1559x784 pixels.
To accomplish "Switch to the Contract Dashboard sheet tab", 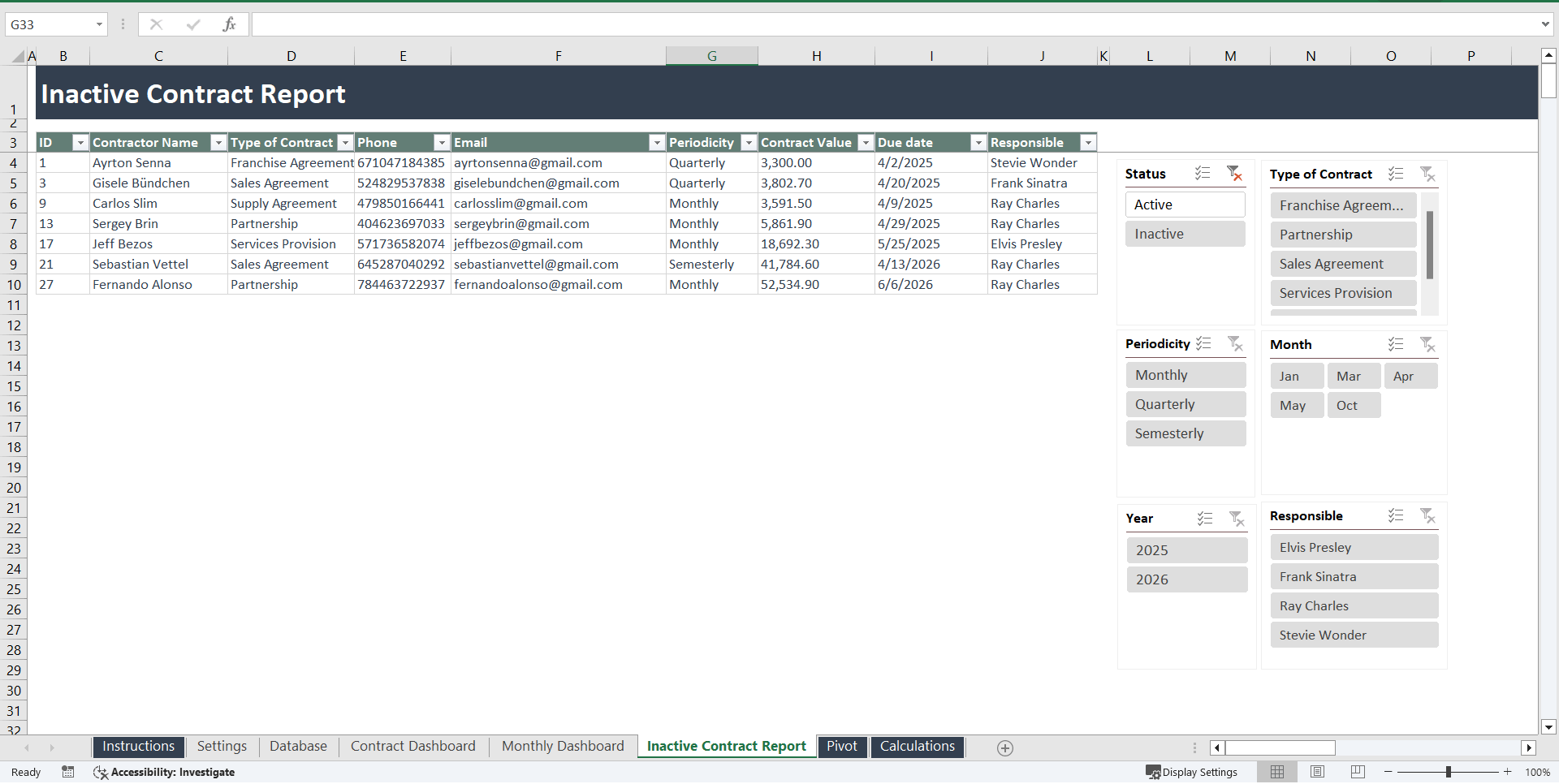I will tap(413, 747).
